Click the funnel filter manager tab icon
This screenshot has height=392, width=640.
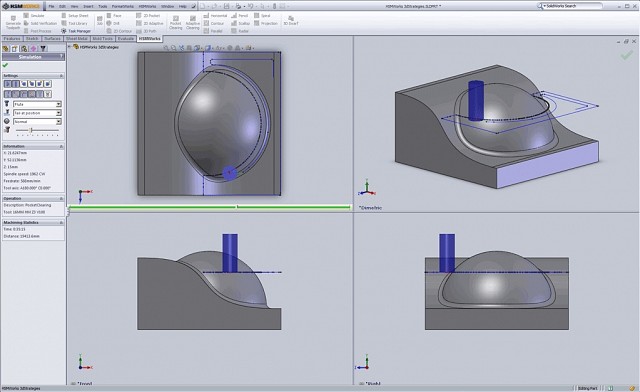[x=43, y=48]
